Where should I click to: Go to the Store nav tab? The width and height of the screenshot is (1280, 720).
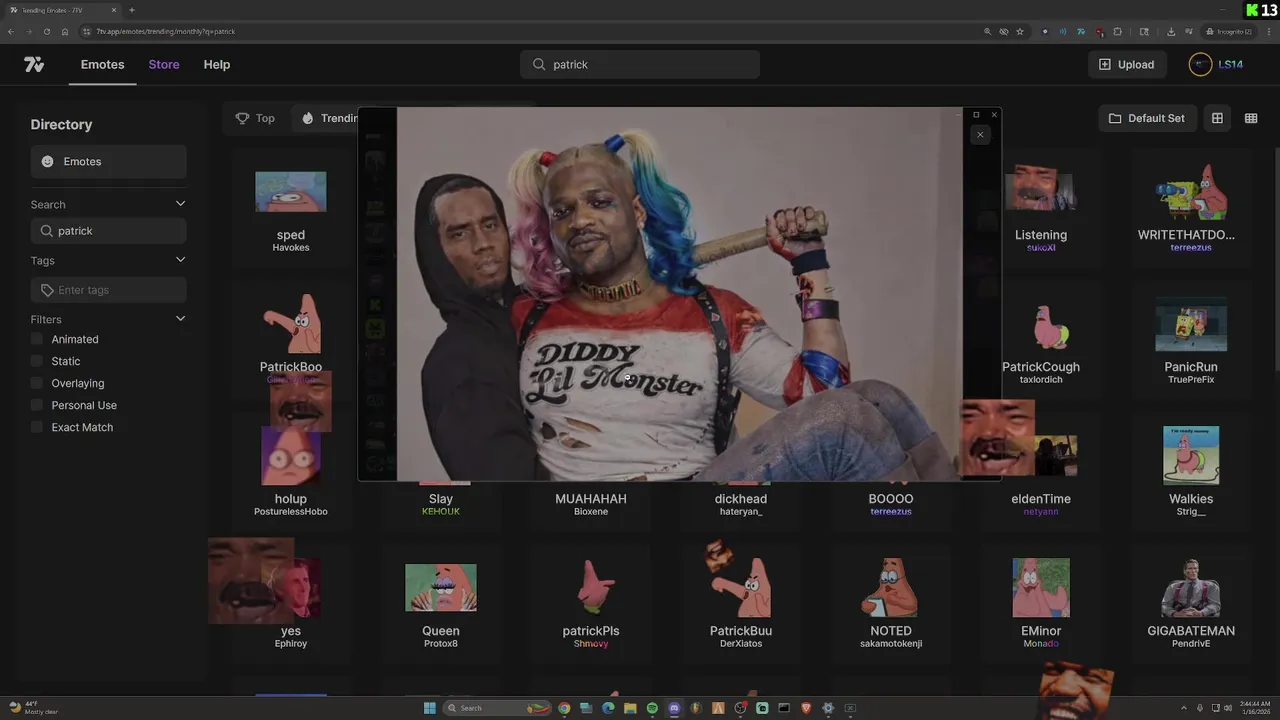pos(164,64)
